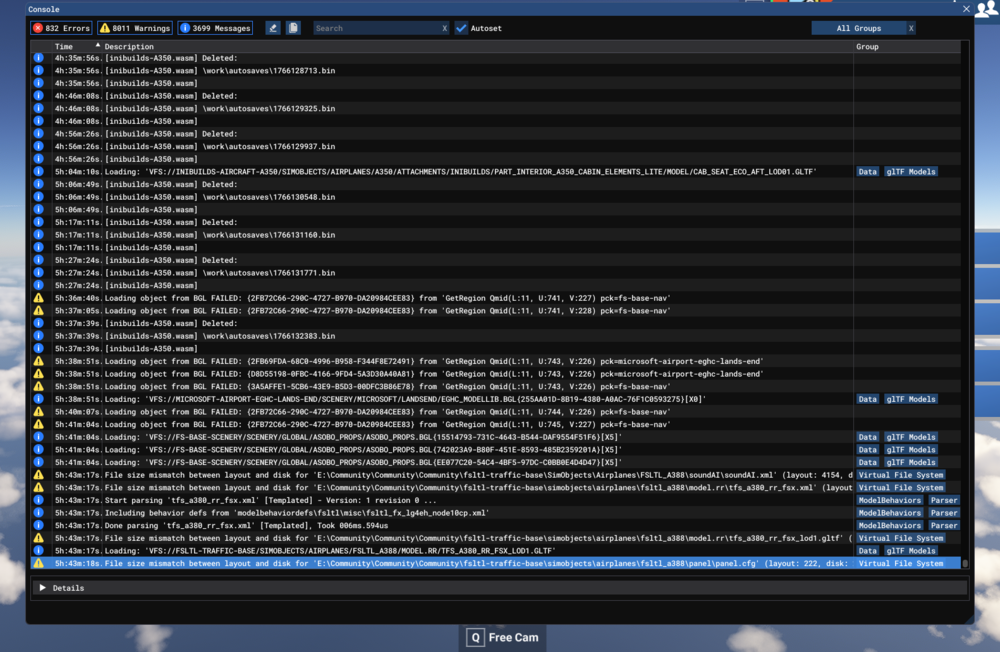Image resolution: width=1000 pixels, height=652 pixels.
Task: Clear the search field with its X
Action: [446, 27]
